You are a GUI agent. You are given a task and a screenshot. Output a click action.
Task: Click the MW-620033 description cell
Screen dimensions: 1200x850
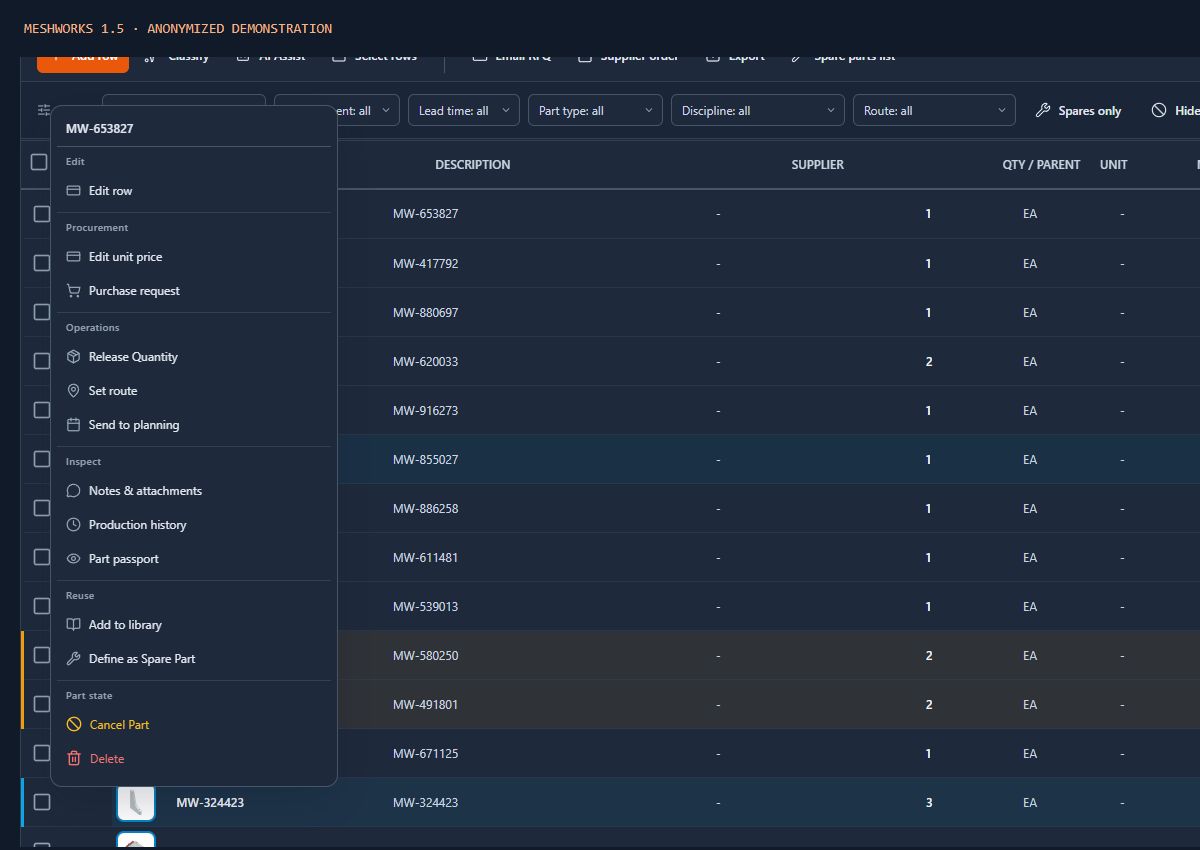click(426, 362)
